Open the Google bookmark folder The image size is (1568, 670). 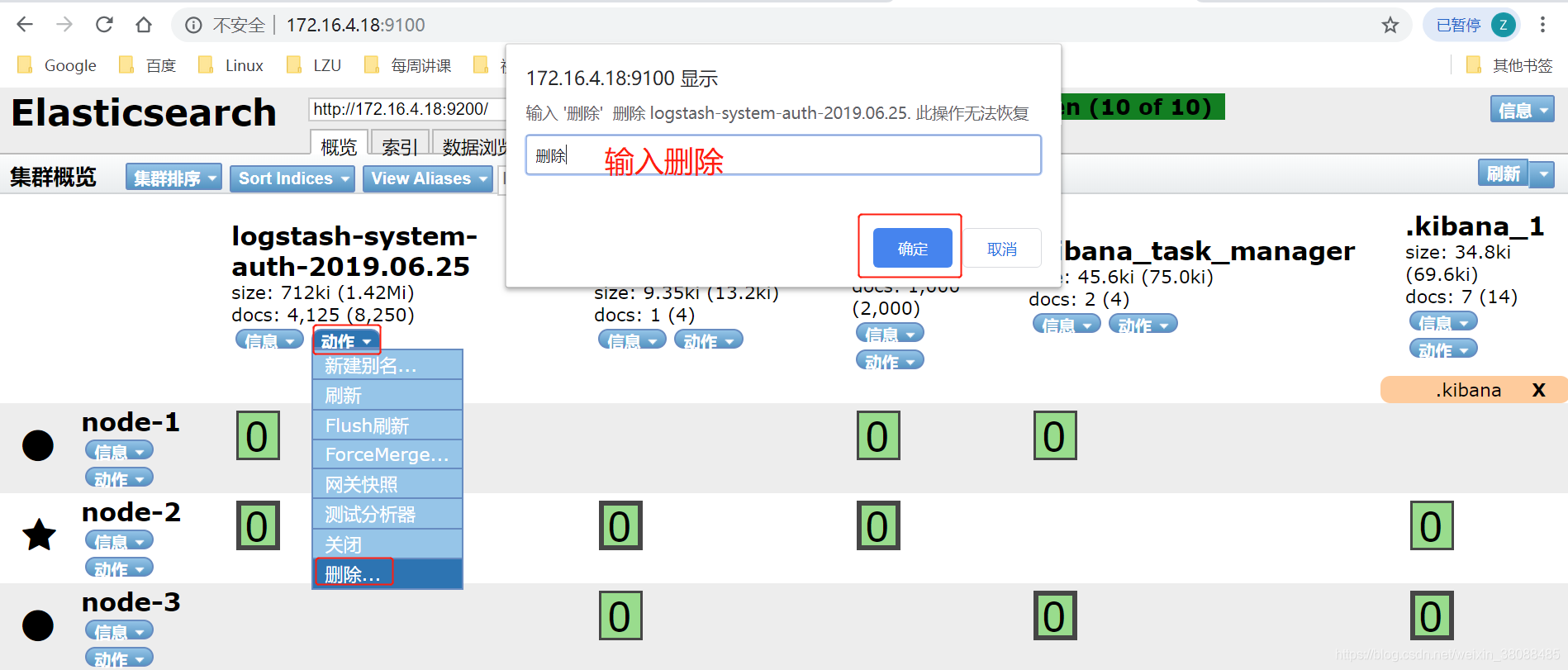pyautogui.click(x=57, y=65)
